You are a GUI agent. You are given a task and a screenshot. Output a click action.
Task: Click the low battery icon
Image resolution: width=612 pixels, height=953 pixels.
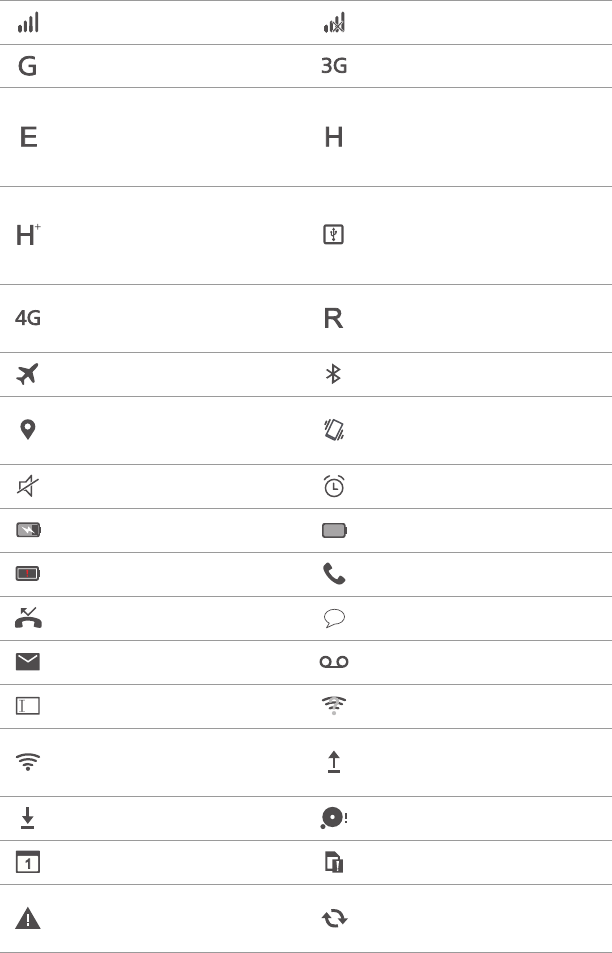tap(28, 574)
